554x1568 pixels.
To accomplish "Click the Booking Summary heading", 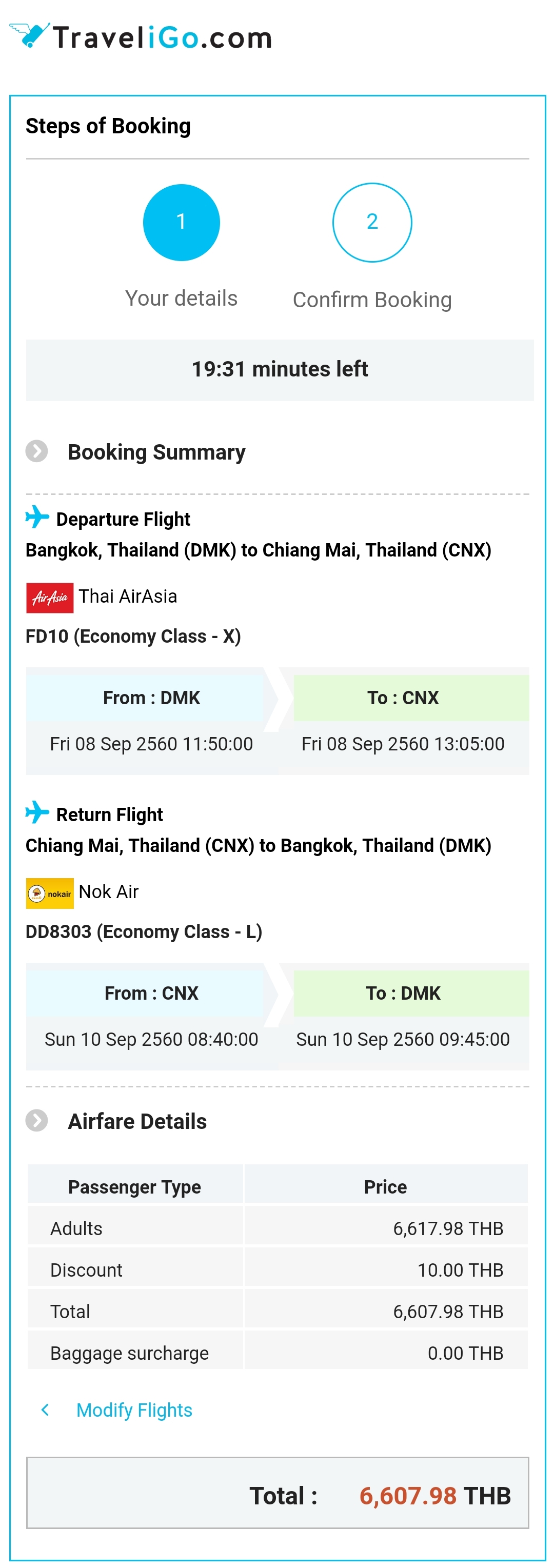I will click(156, 452).
